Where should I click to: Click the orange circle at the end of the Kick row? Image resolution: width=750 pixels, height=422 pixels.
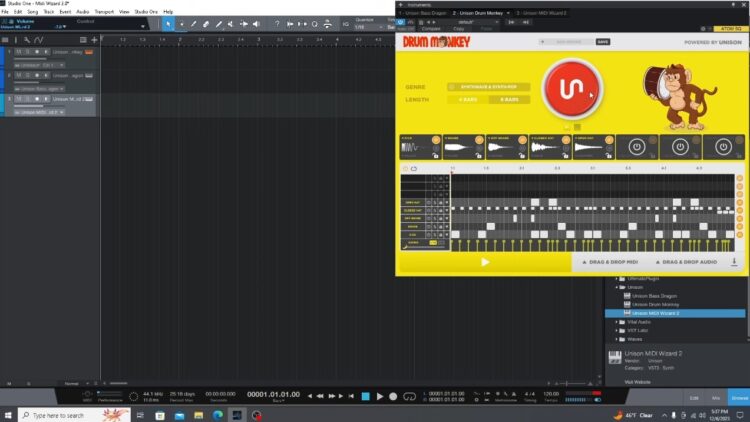coord(739,234)
